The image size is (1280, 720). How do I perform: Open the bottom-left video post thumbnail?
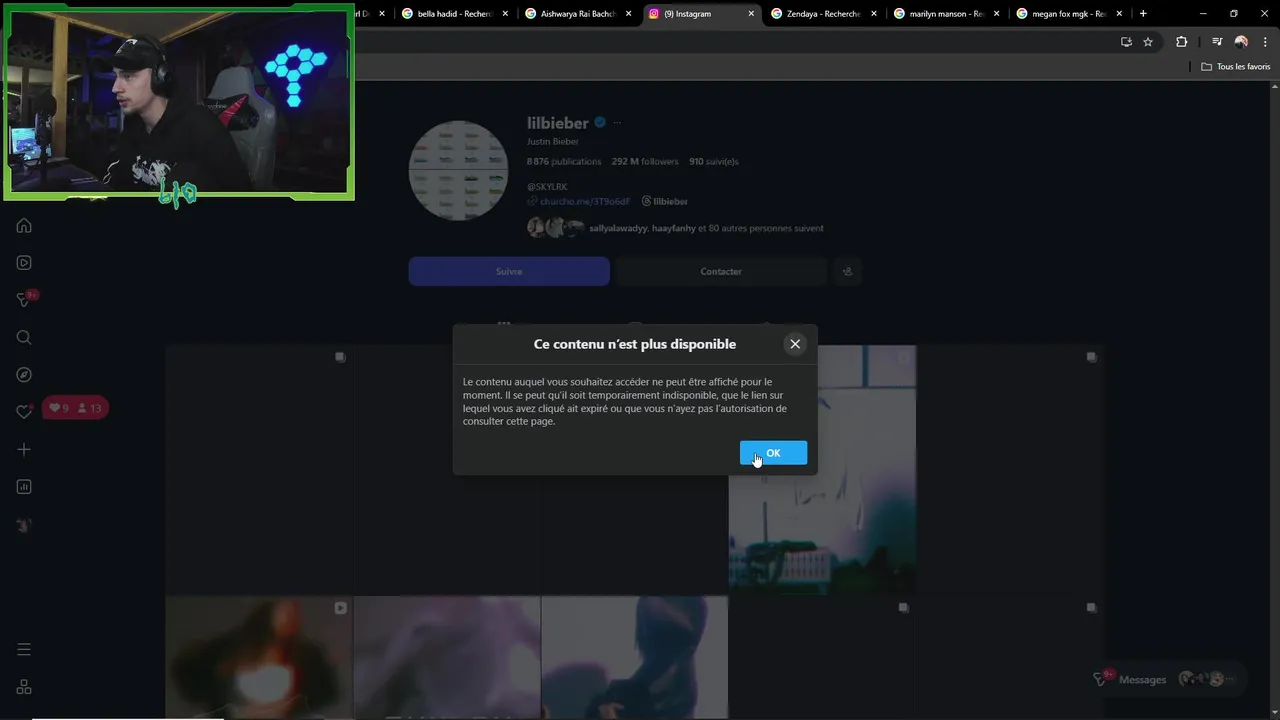coord(258,657)
